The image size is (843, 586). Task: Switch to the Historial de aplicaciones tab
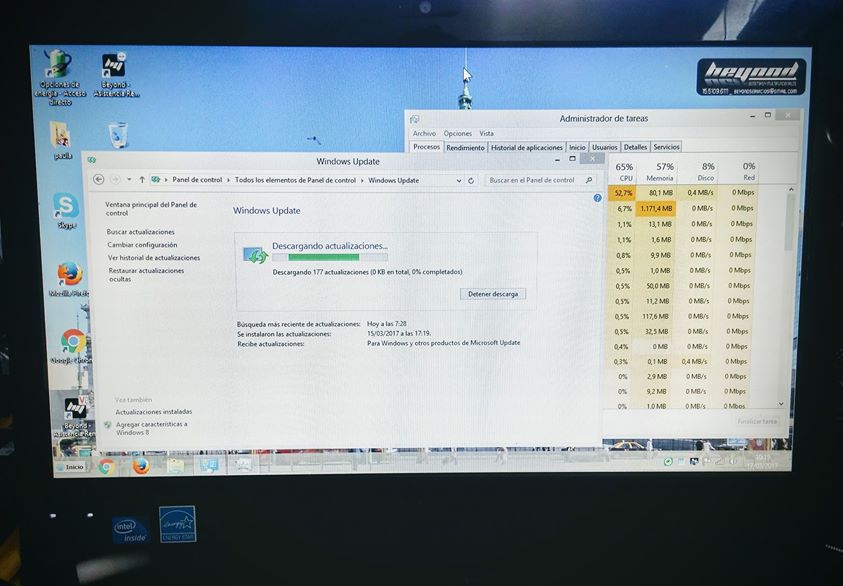tap(527, 148)
